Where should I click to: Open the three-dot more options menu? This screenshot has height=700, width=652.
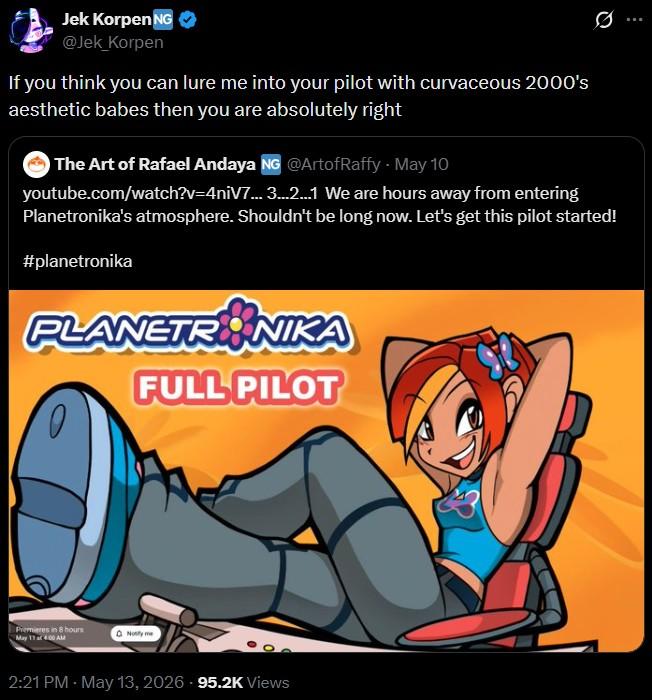coord(635,19)
